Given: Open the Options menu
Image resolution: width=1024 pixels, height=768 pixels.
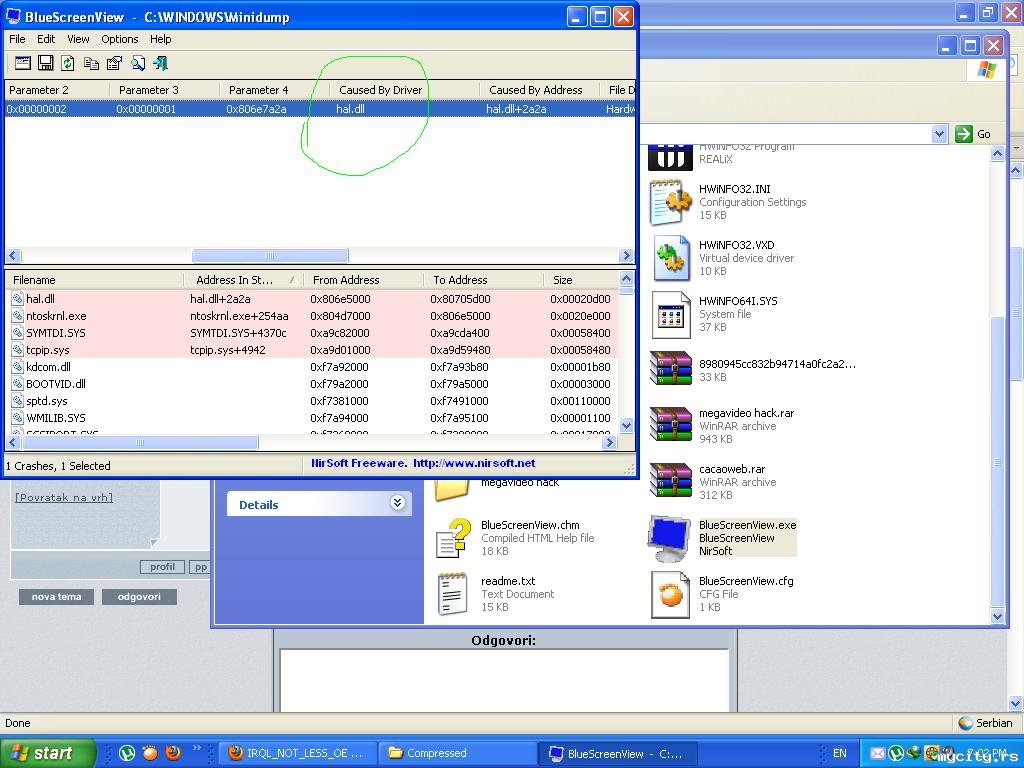Looking at the screenshot, I should (x=119, y=39).
